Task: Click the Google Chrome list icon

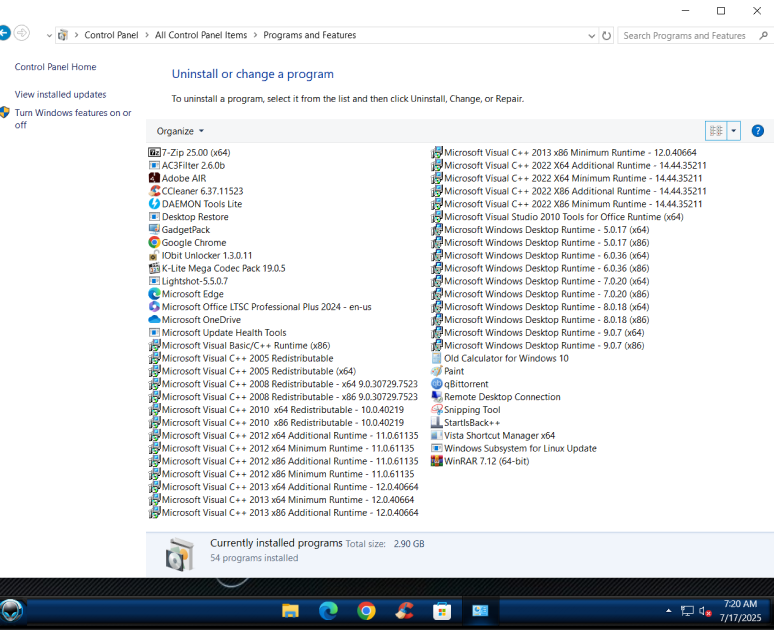Action: point(155,242)
